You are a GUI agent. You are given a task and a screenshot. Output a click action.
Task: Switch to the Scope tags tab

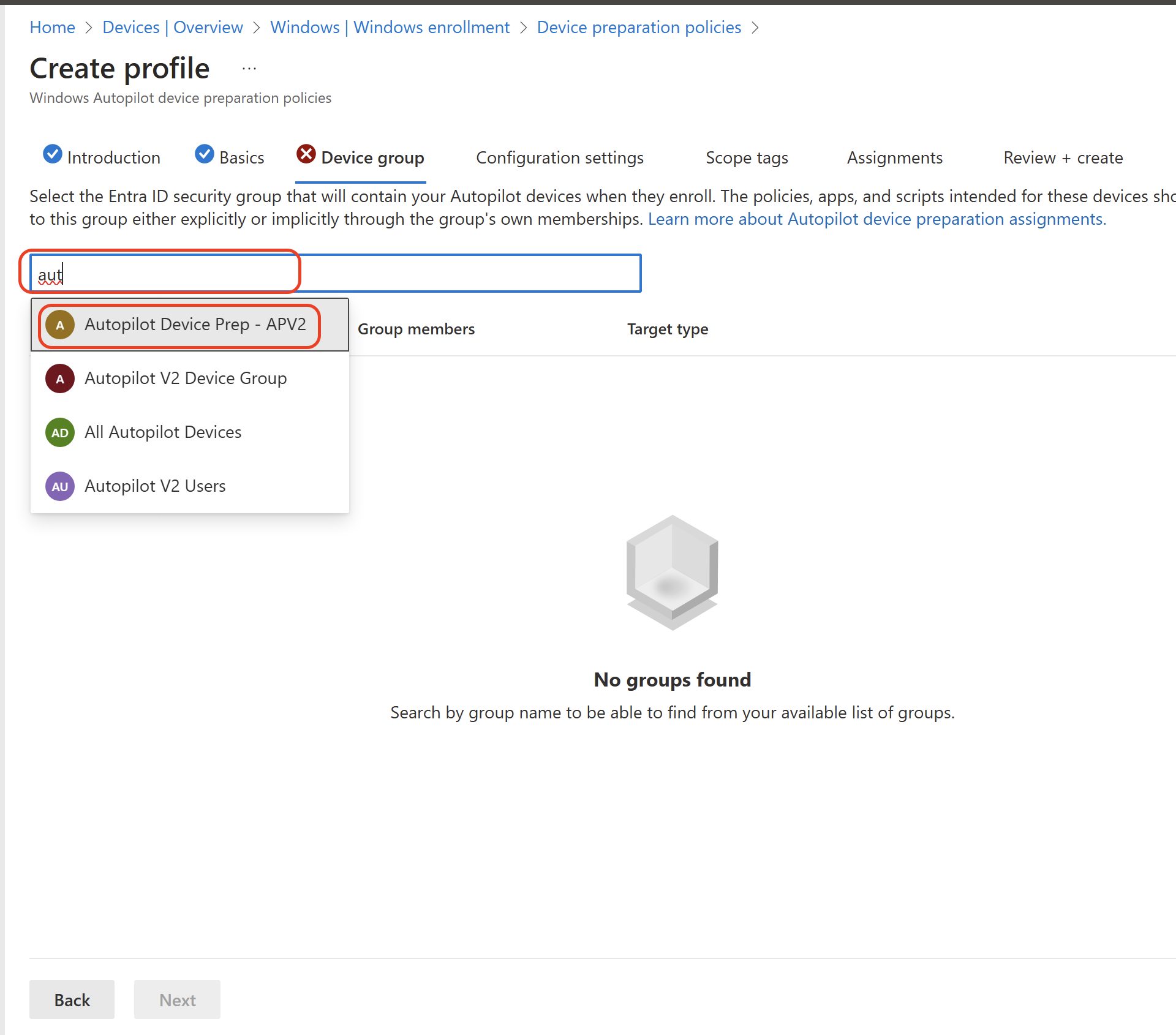(x=746, y=157)
